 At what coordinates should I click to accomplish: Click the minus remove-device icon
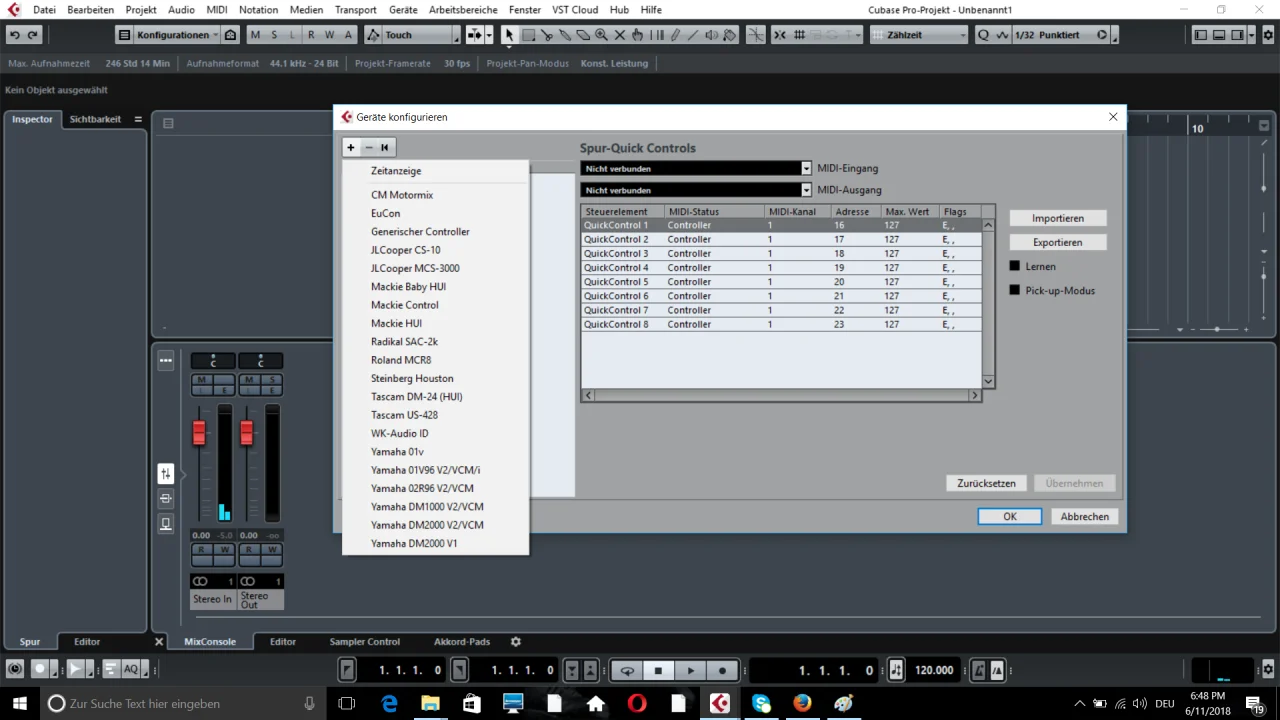pos(368,147)
